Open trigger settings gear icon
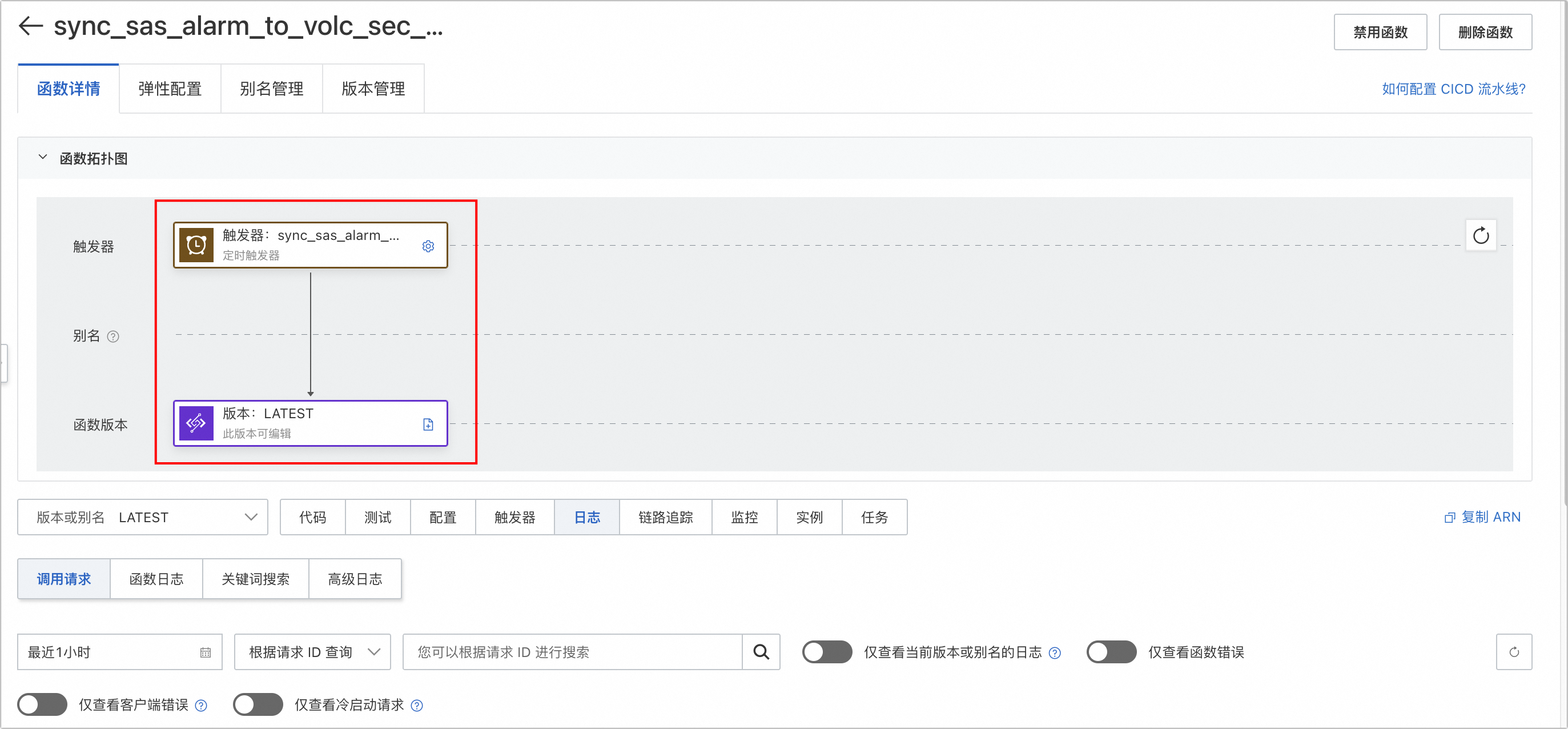Screen dimensions: 1568x729 click(x=428, y=246)
